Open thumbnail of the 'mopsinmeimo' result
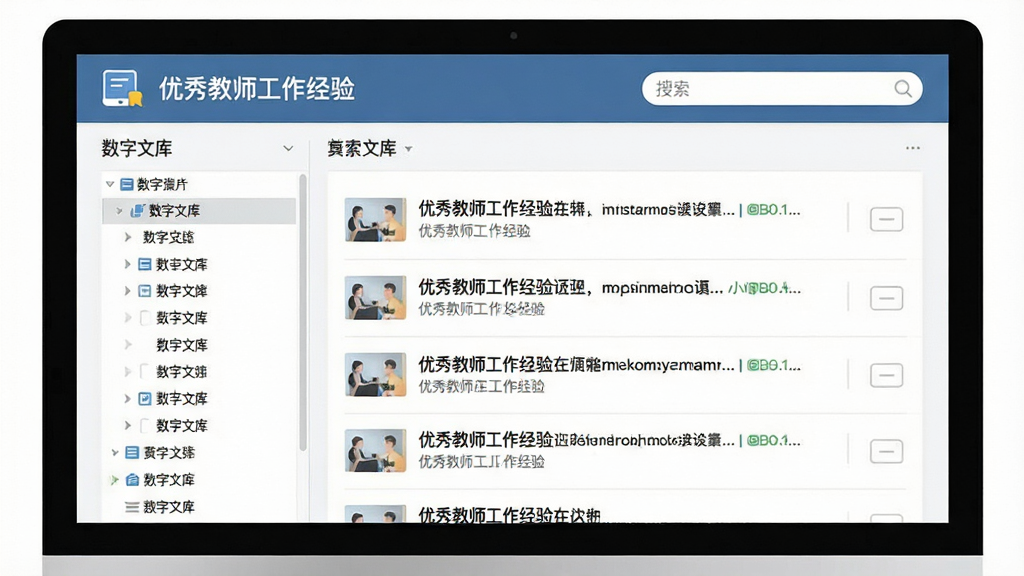The image size is (1024, 576). [x=376, y=297]
